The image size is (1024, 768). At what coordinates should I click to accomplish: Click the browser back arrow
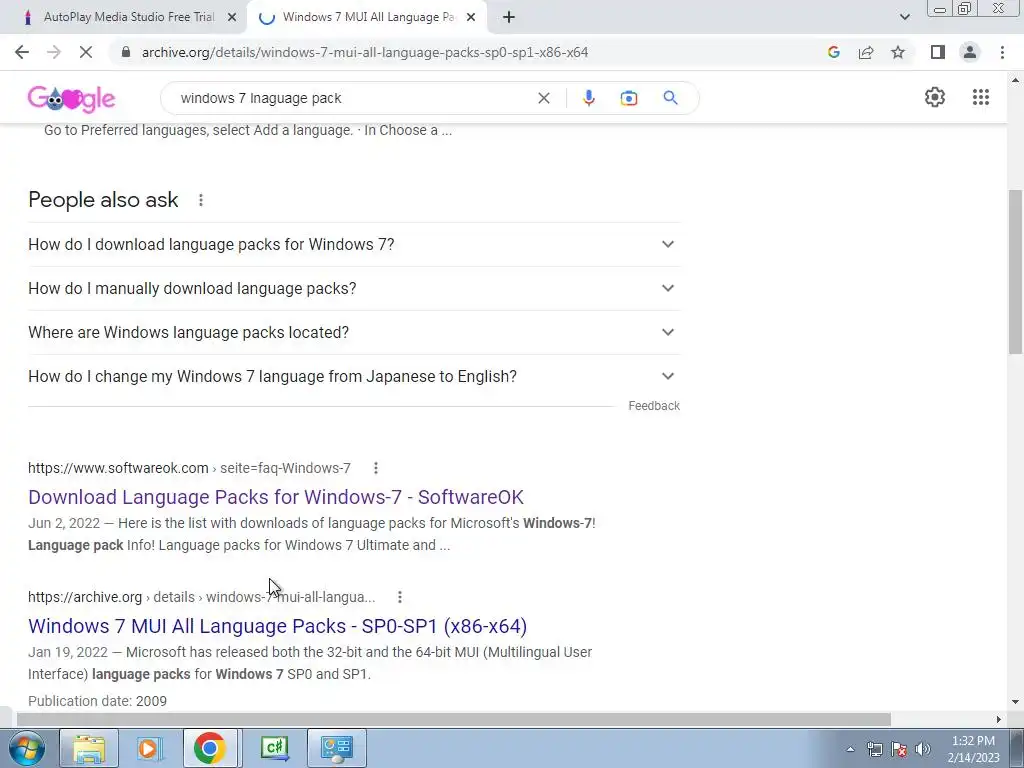[22, 52]
